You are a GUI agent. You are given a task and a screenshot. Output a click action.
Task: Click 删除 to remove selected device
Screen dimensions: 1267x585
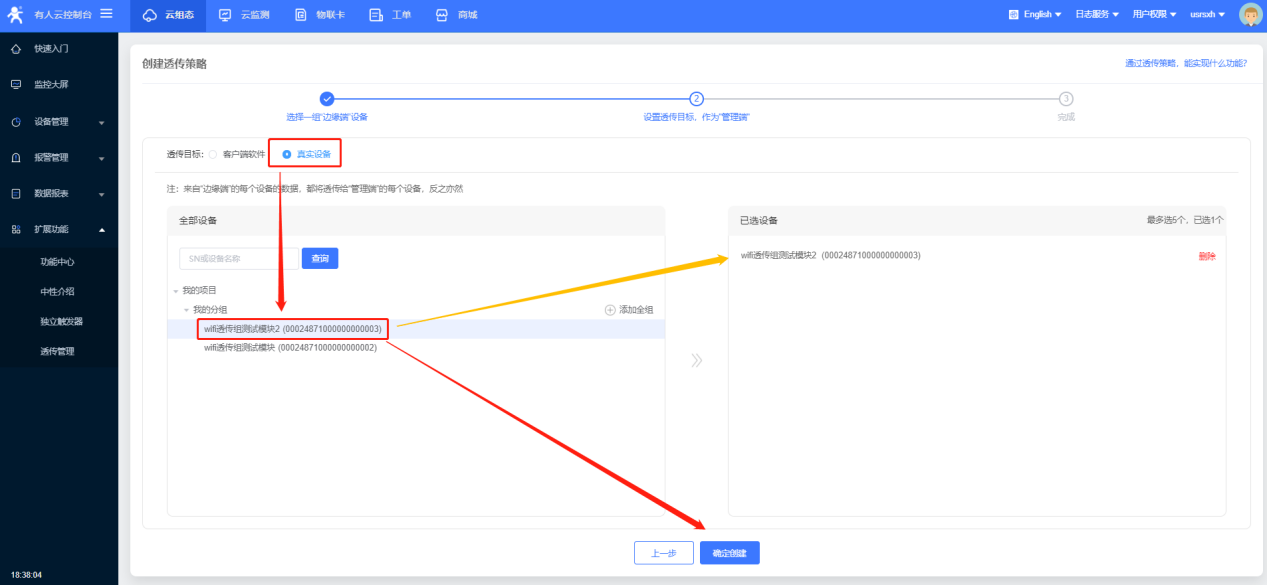[1206, 256]
